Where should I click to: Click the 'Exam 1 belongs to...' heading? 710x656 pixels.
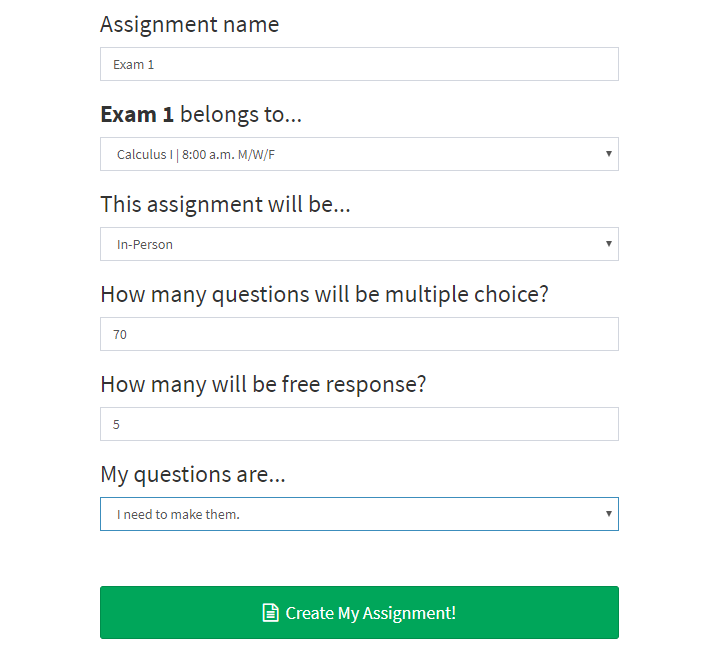(x=201, y=115)
